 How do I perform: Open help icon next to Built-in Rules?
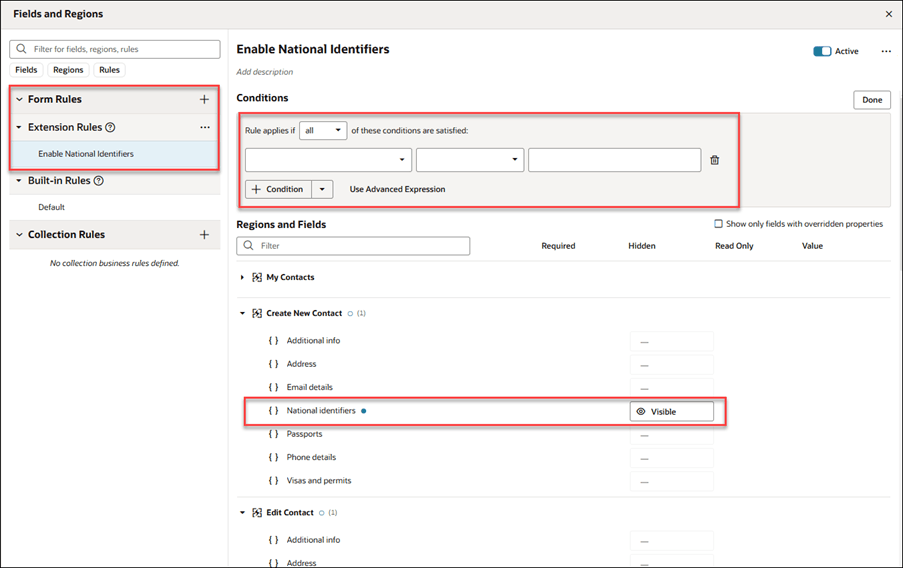98,181
